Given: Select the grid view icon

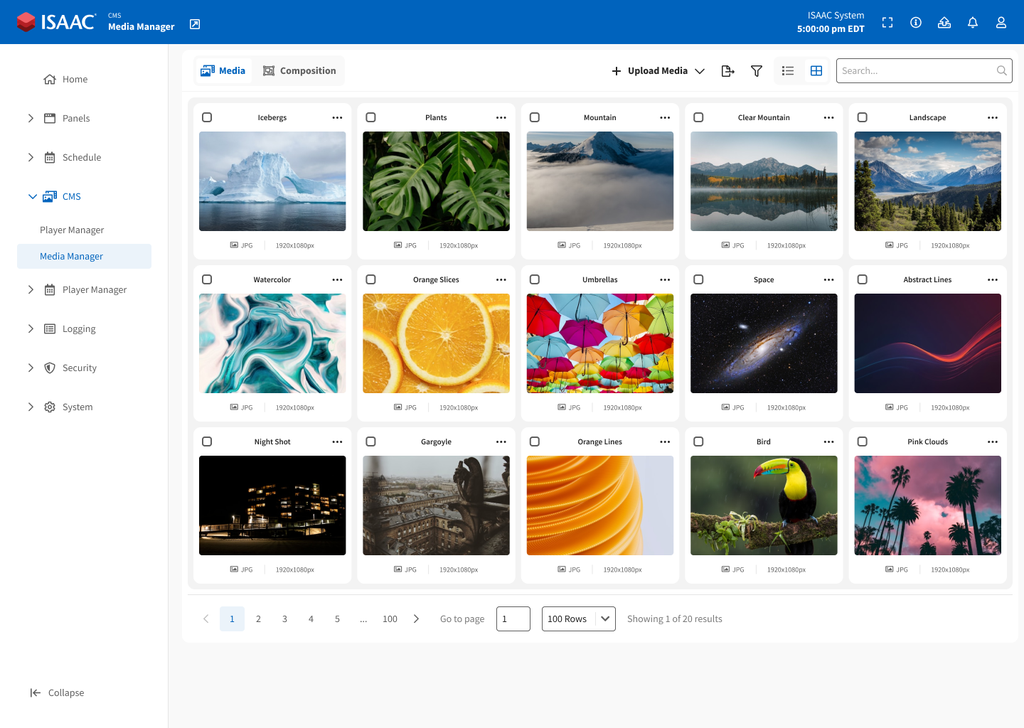Looking at the screenshot, I should [x=817, y=71].
